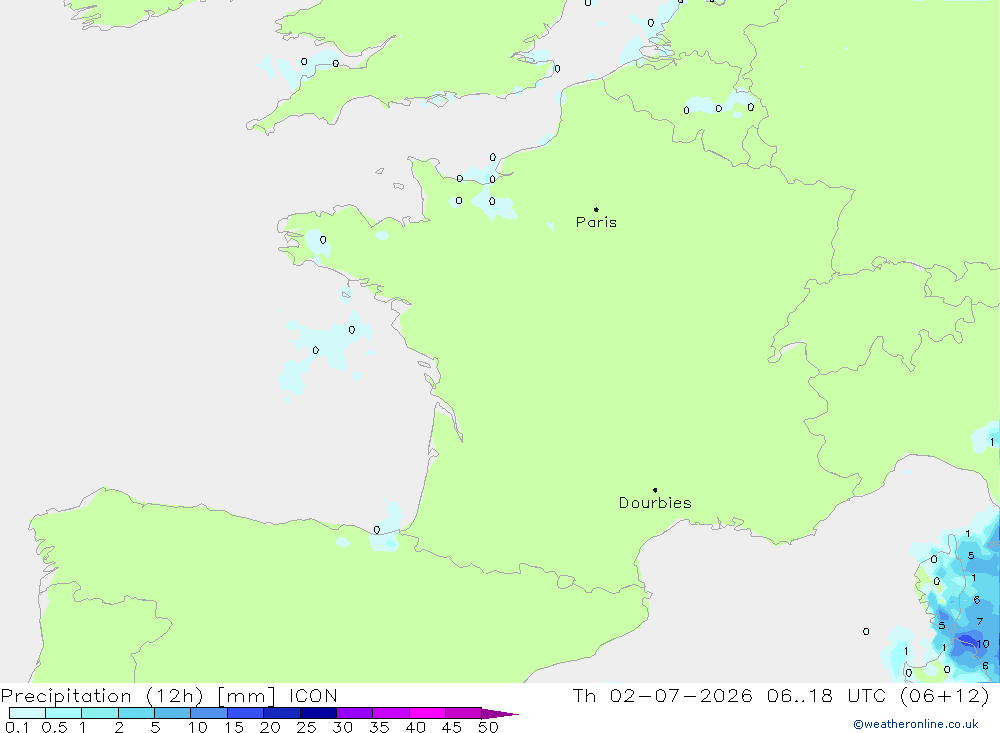Pick the 25–30 mm navy legend swatch
This screenshot has height=733, width=1000.
[318, 713]
